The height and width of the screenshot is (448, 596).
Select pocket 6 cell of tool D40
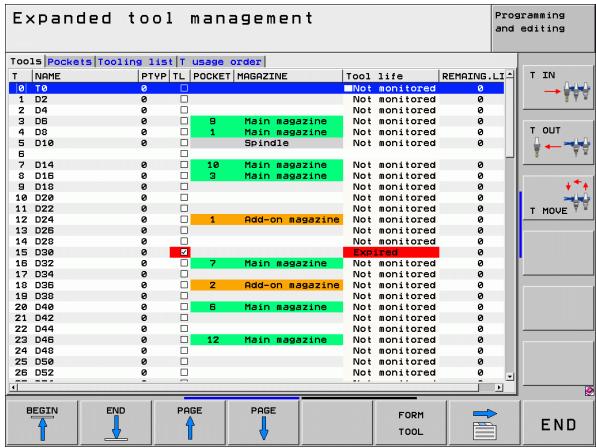click(x=212, y=307)
